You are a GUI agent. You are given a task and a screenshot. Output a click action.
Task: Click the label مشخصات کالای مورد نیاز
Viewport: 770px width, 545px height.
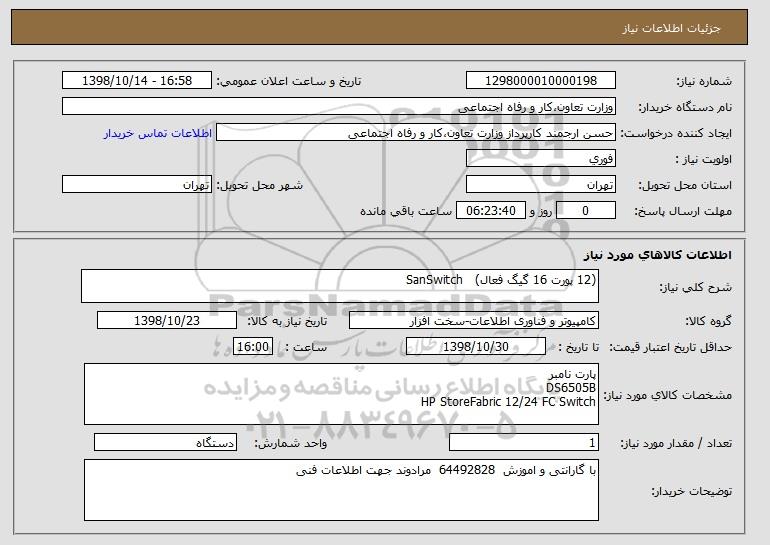(667, 395)
